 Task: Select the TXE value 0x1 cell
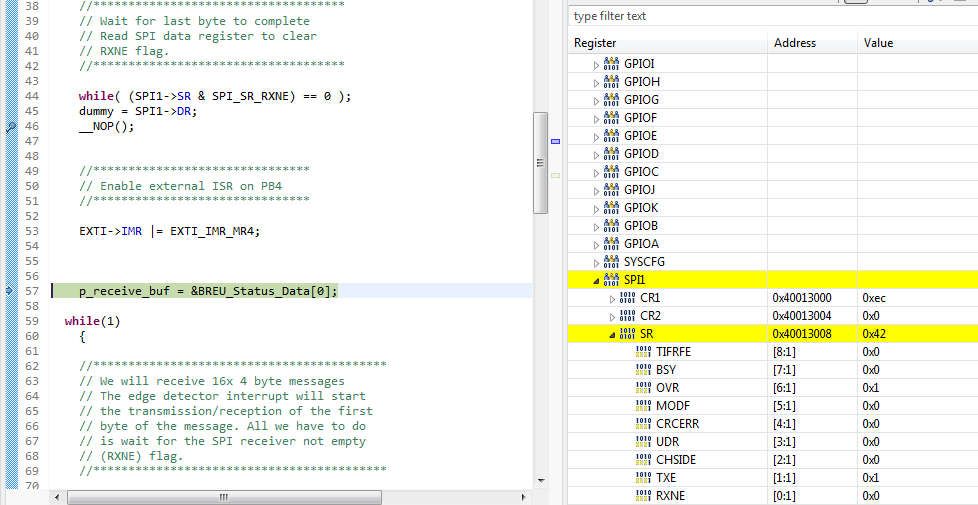click(917, 478)
